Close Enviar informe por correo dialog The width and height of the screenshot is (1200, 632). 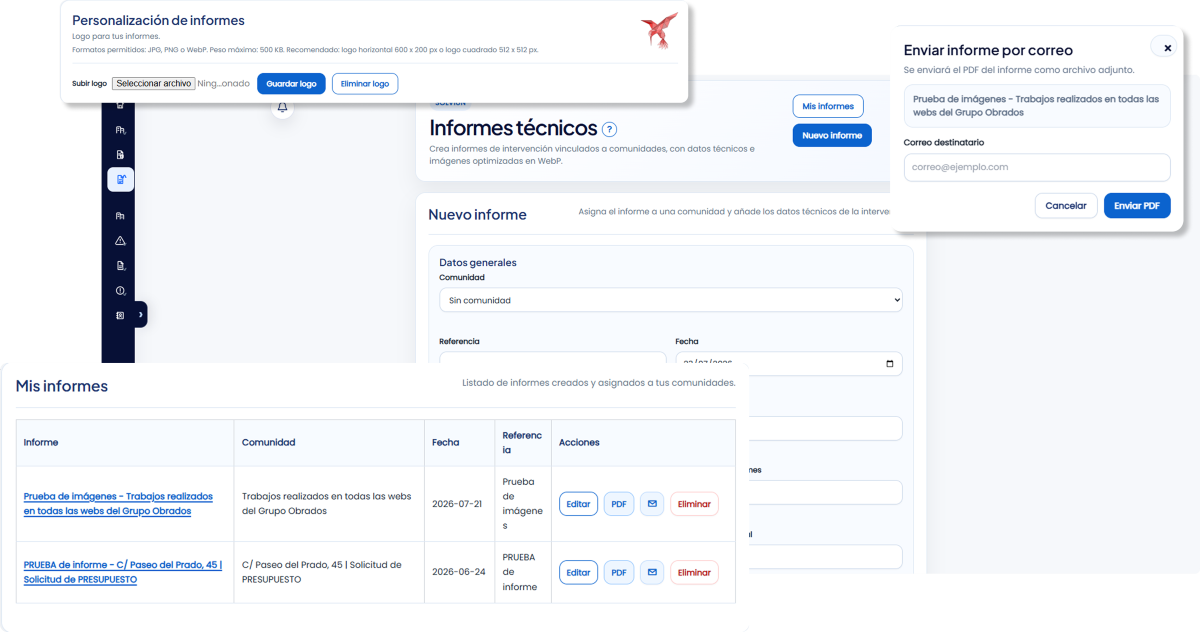pyautogui.click(x=1167, y=48)
